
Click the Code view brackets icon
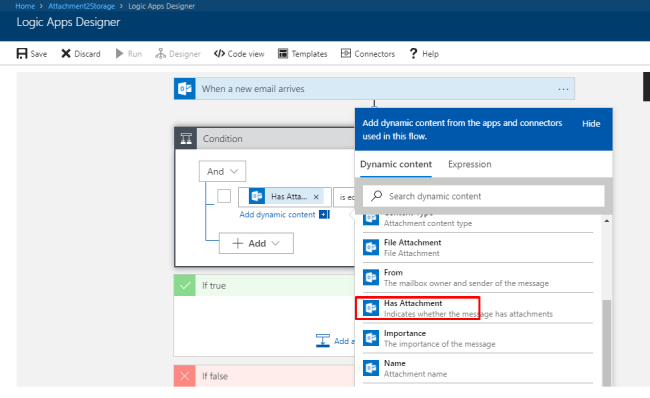219,53
